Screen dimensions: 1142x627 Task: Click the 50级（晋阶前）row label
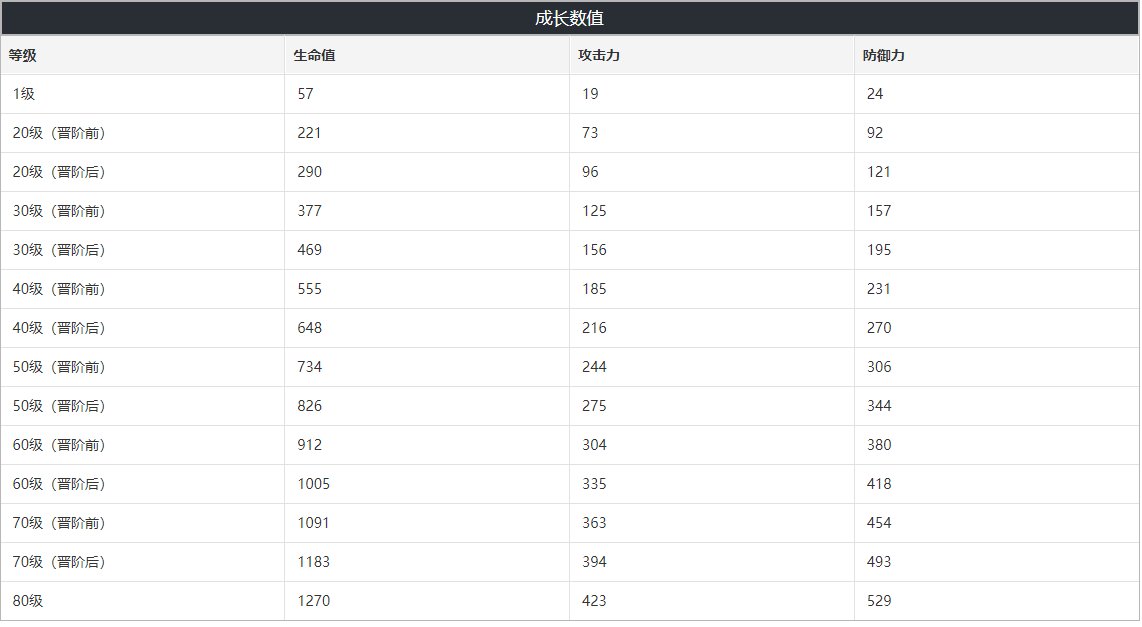tap(59, 367)
